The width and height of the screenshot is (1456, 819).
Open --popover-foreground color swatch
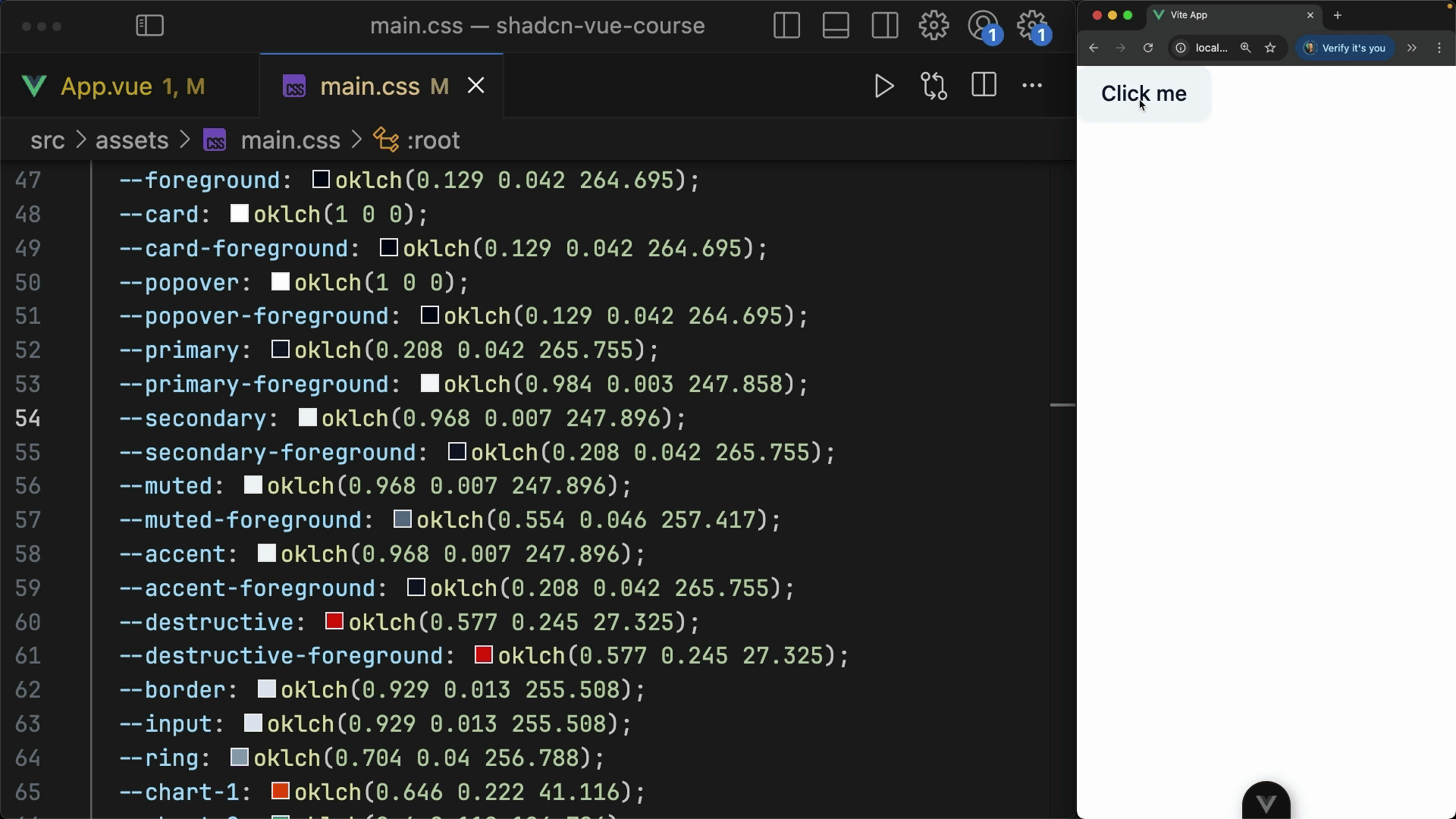[x=429, y=315]
